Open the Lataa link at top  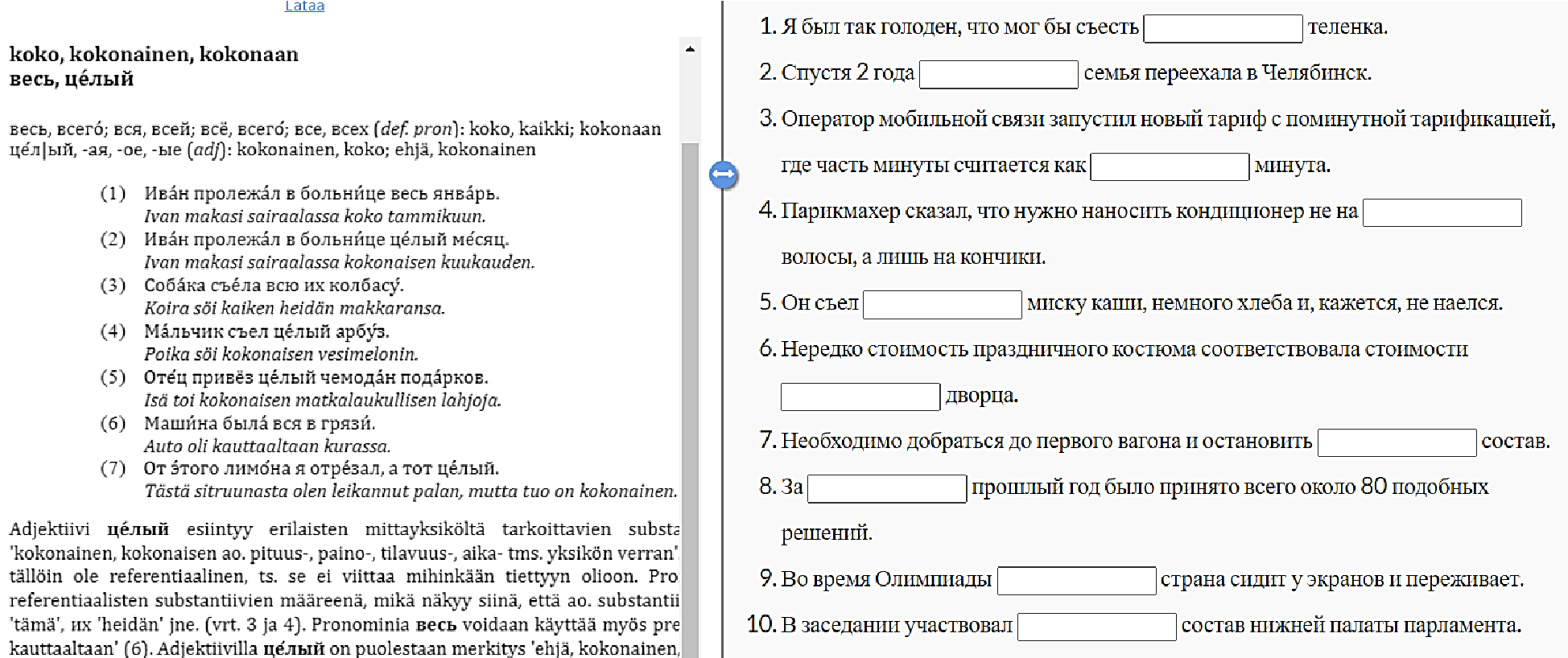304,6
